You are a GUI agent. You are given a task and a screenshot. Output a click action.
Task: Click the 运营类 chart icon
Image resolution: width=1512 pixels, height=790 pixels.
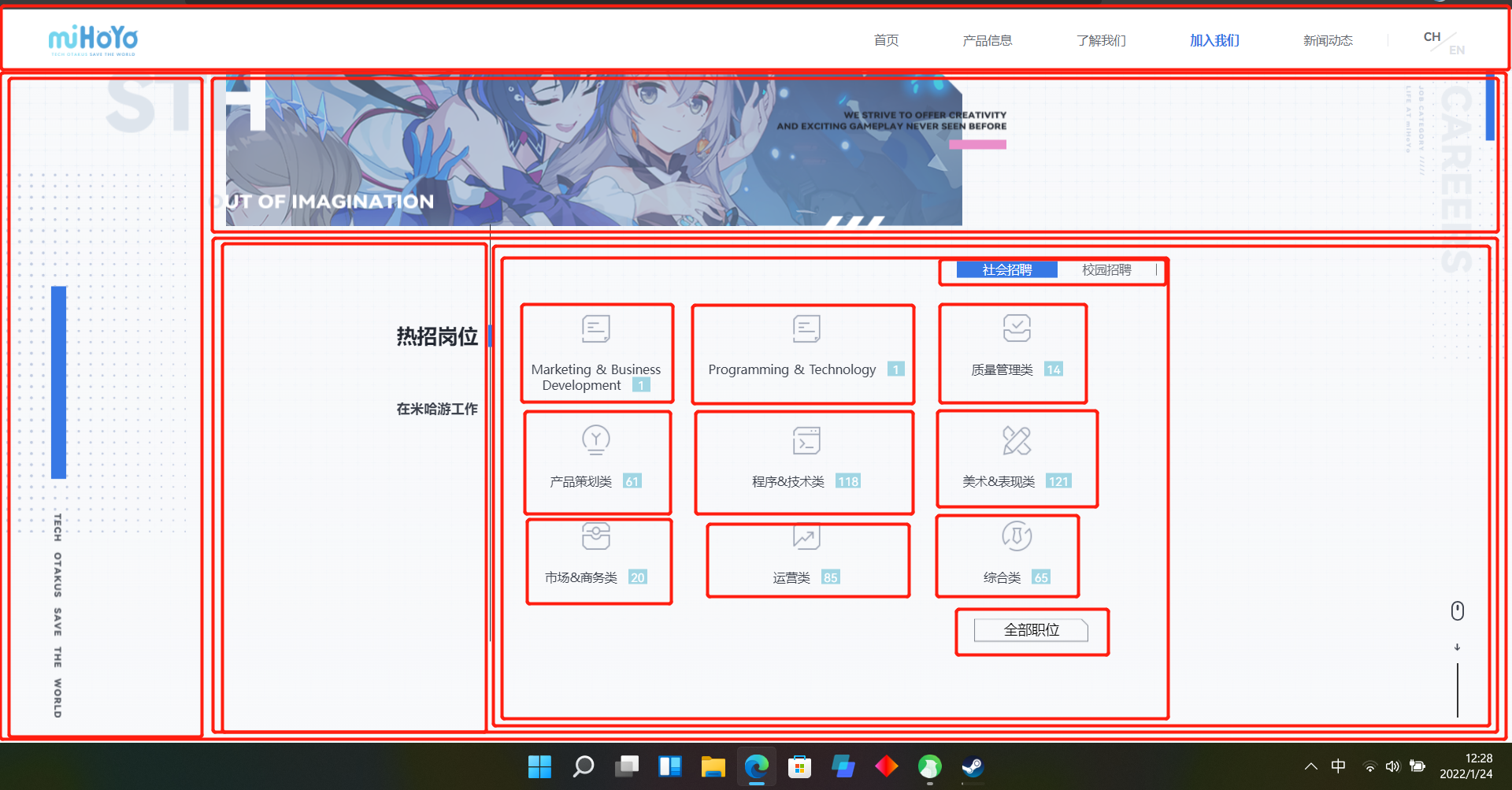[806, 536]
